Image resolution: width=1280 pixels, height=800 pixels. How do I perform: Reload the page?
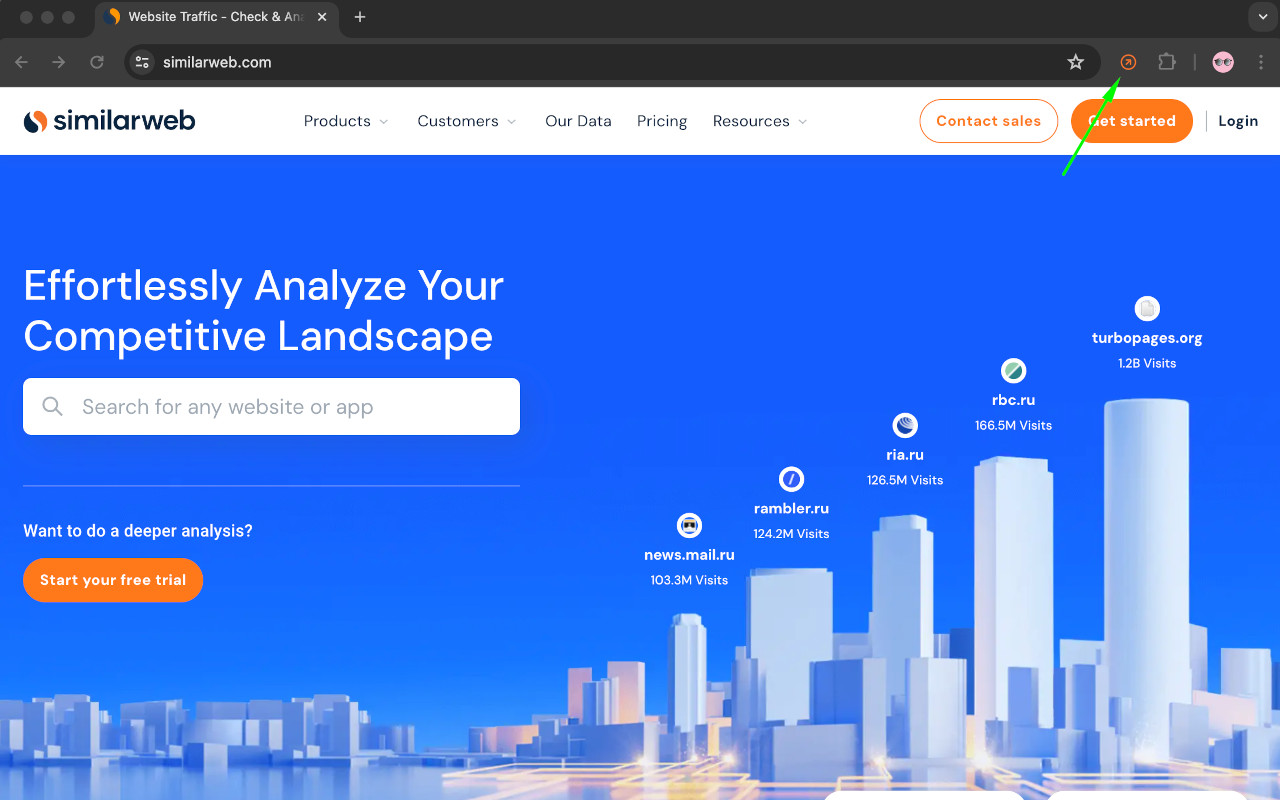[97, 62]
